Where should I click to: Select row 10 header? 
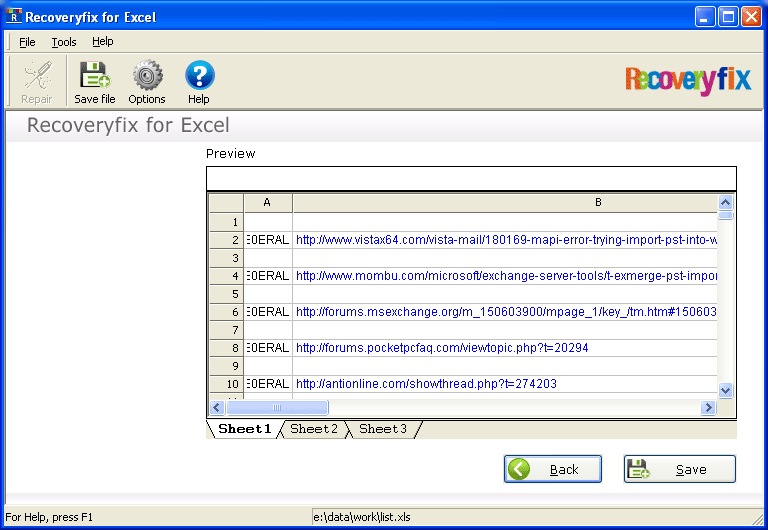[226, 384]
